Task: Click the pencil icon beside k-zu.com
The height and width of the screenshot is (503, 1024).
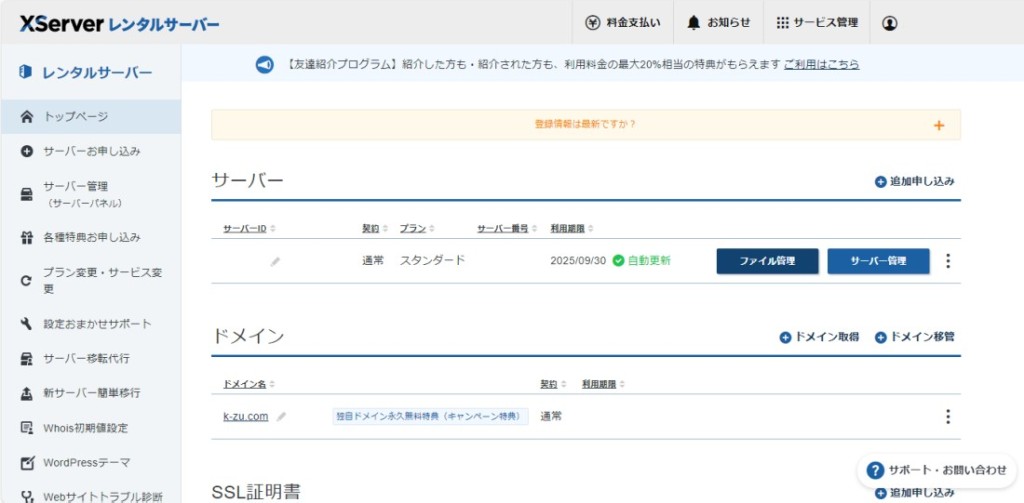Action: coord(281,417)
